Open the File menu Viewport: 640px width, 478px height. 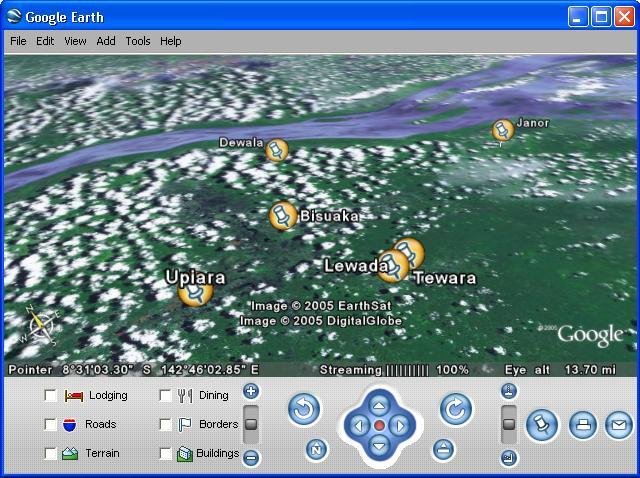(18, 41)
